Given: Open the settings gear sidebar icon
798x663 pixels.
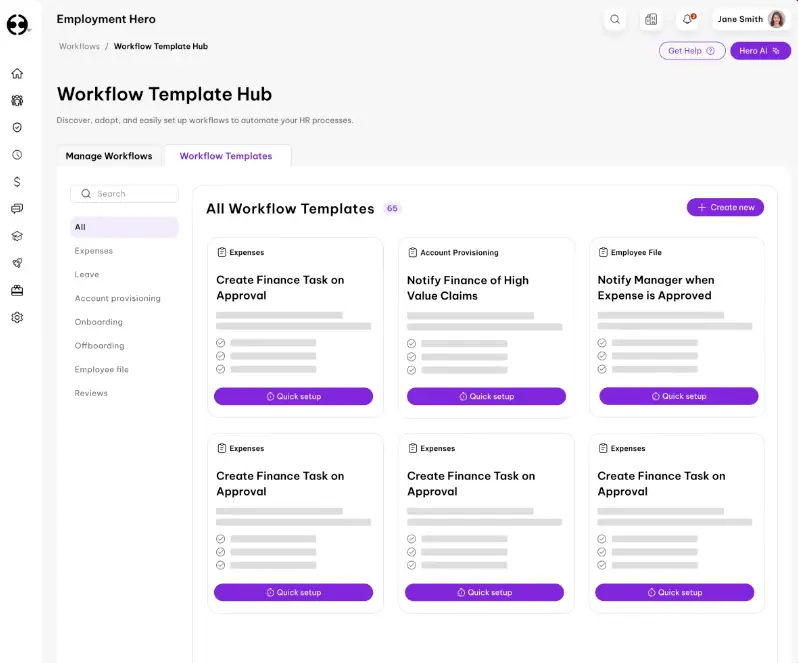Looking at the screenshot, I should point(17,318).
